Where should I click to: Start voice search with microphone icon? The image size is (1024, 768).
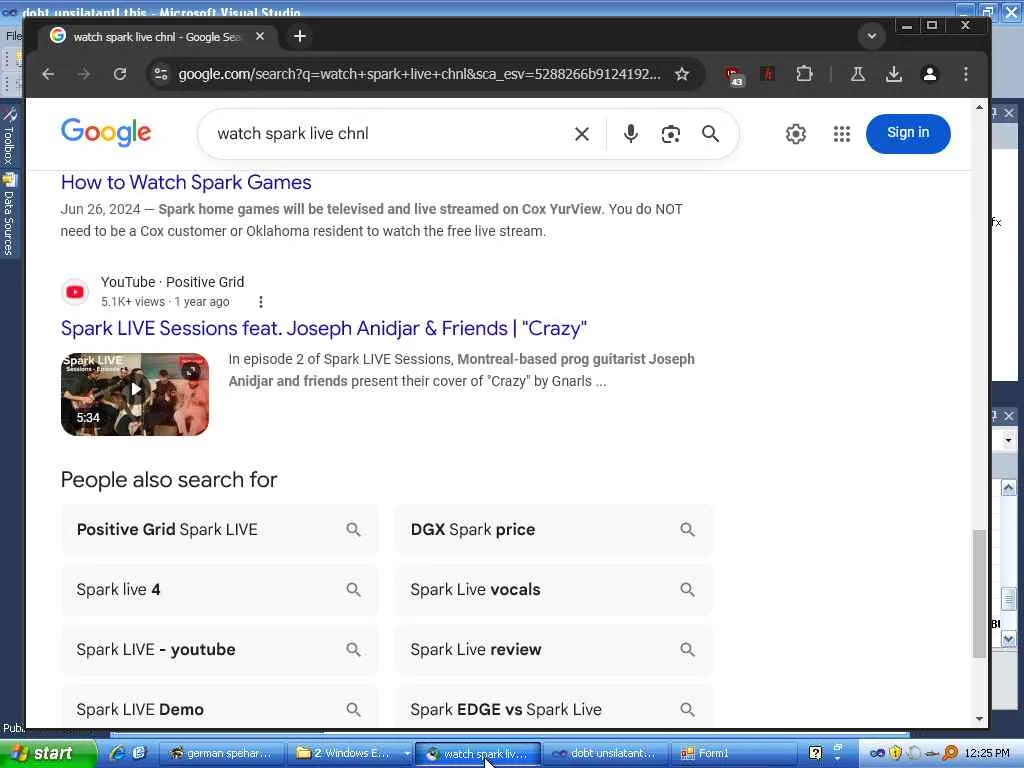630,134
